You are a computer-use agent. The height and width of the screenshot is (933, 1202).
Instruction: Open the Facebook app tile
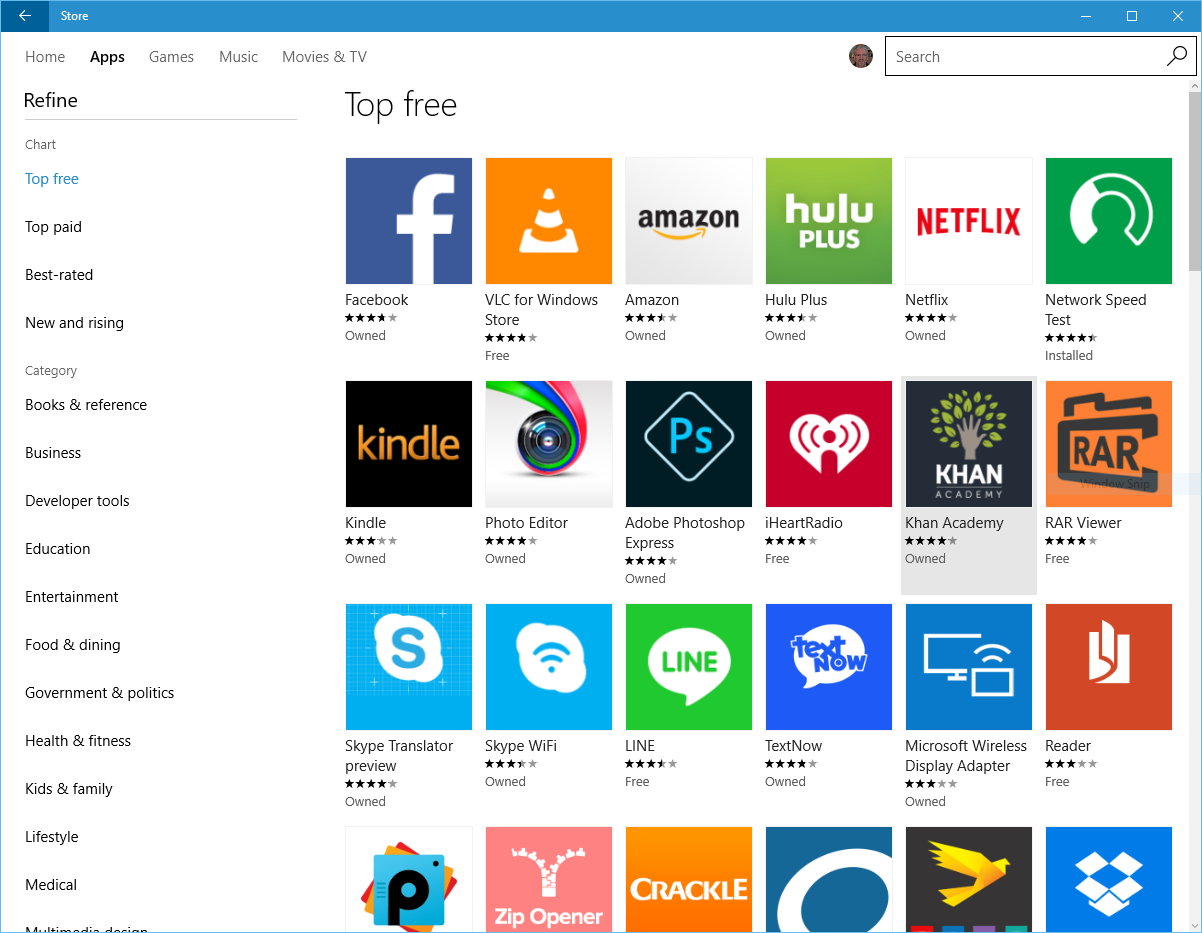coord(408,221)
